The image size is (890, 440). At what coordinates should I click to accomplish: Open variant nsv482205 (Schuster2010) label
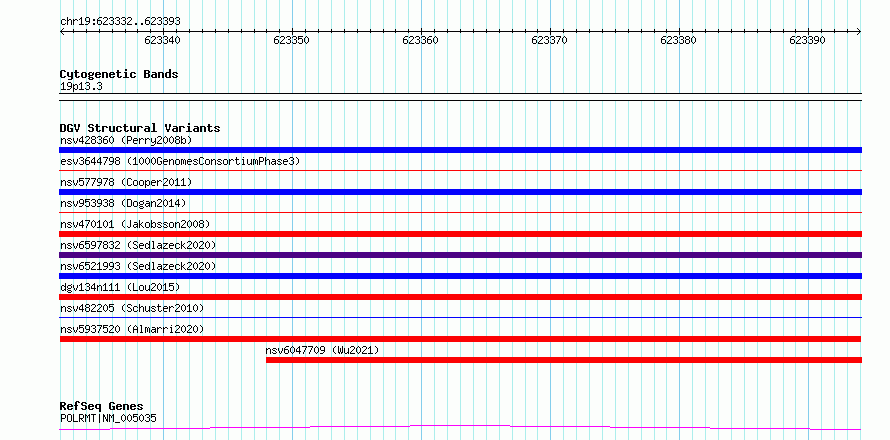click(x=132, y=308)
